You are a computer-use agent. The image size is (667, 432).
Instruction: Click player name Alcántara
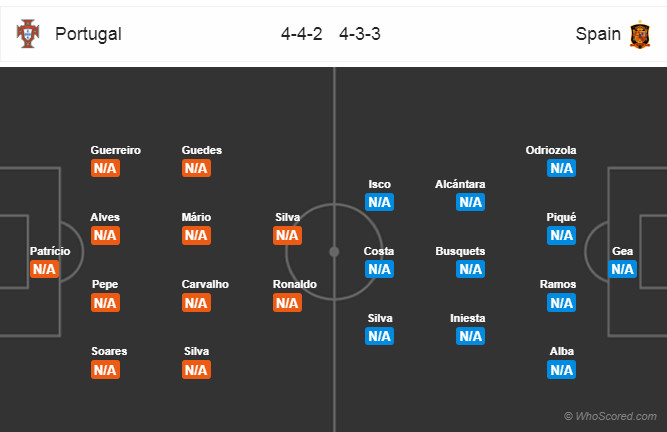(x=460, y=184)
